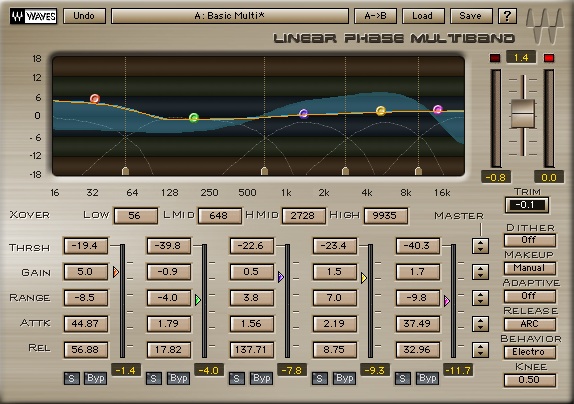Click the purple high-mid band node
This screenshot has height=404, width=574.
303,113
